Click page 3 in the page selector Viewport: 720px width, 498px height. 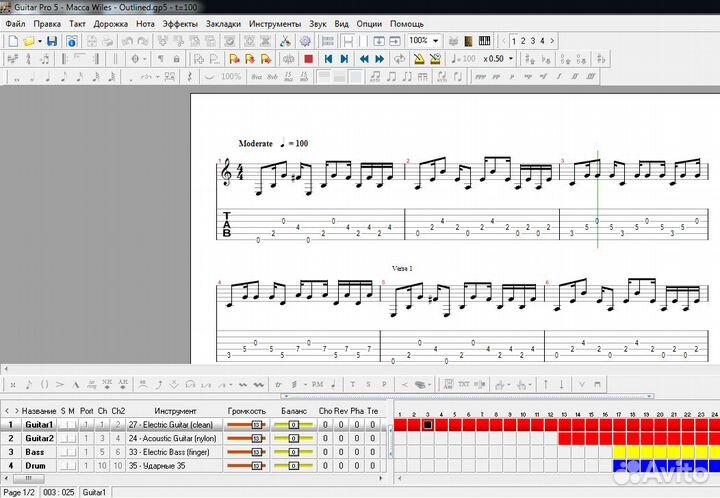tap(534, 41)
